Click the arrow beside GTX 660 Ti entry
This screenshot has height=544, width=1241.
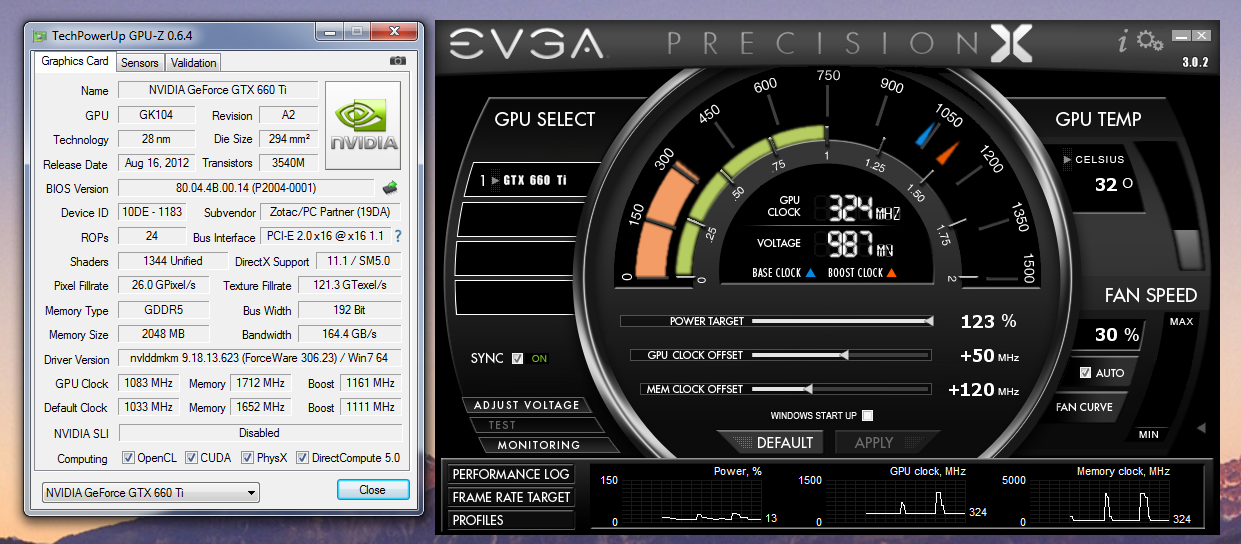(495, 181)
